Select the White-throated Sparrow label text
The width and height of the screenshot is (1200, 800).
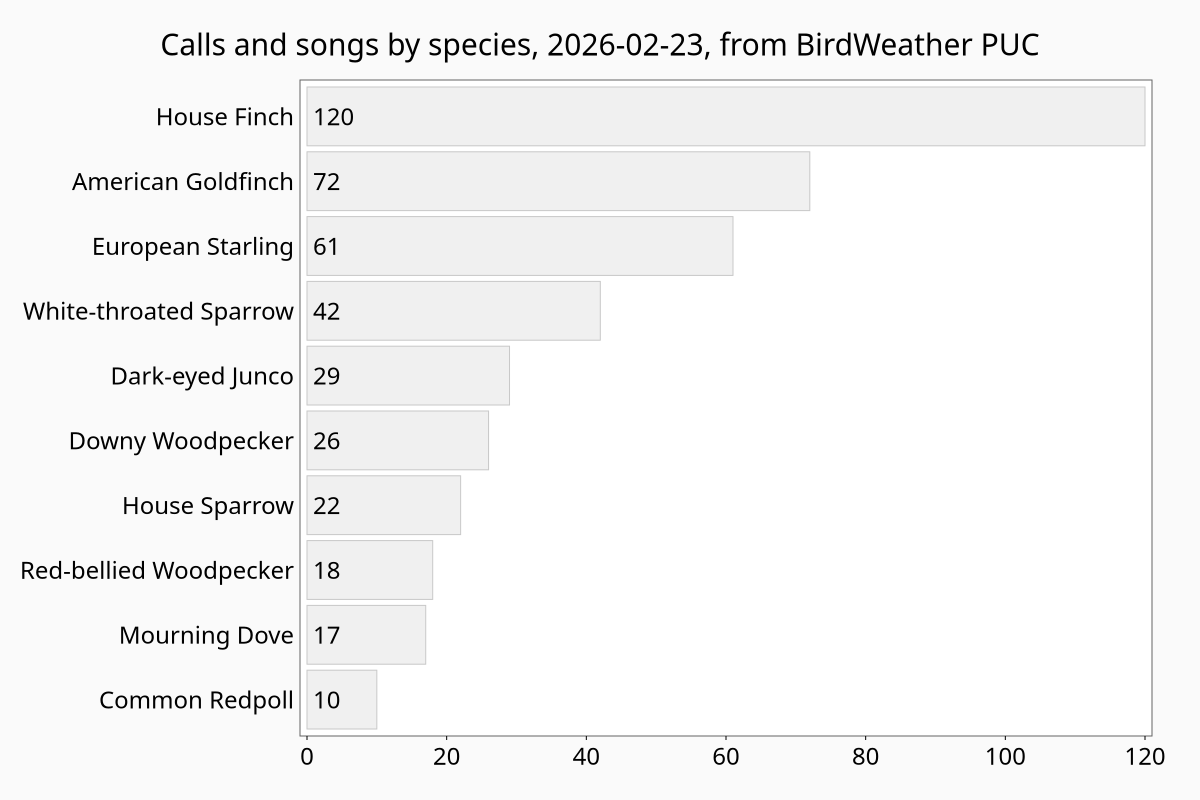159,311
